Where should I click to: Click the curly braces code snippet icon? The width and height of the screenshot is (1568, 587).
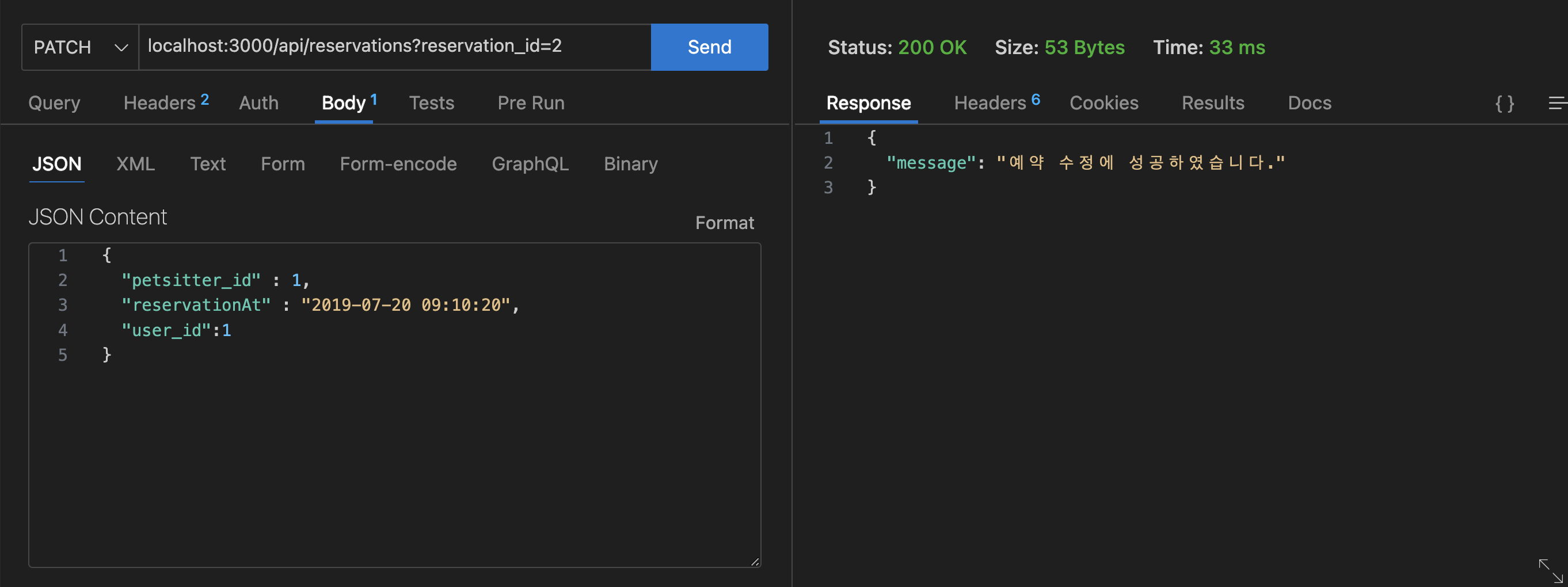[x=1504, y=104]
